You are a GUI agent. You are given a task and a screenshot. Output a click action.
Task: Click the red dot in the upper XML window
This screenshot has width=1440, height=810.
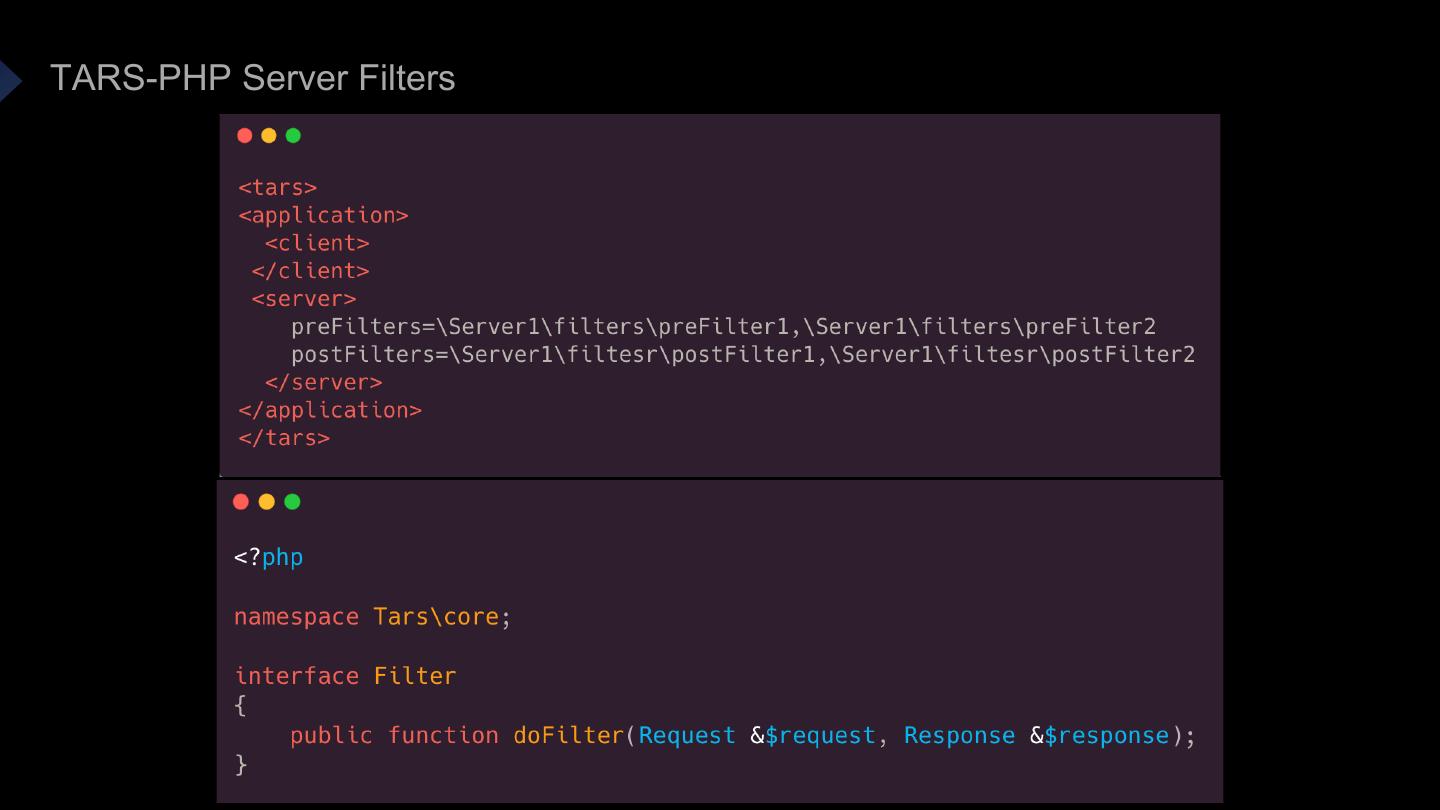point(245,135)
